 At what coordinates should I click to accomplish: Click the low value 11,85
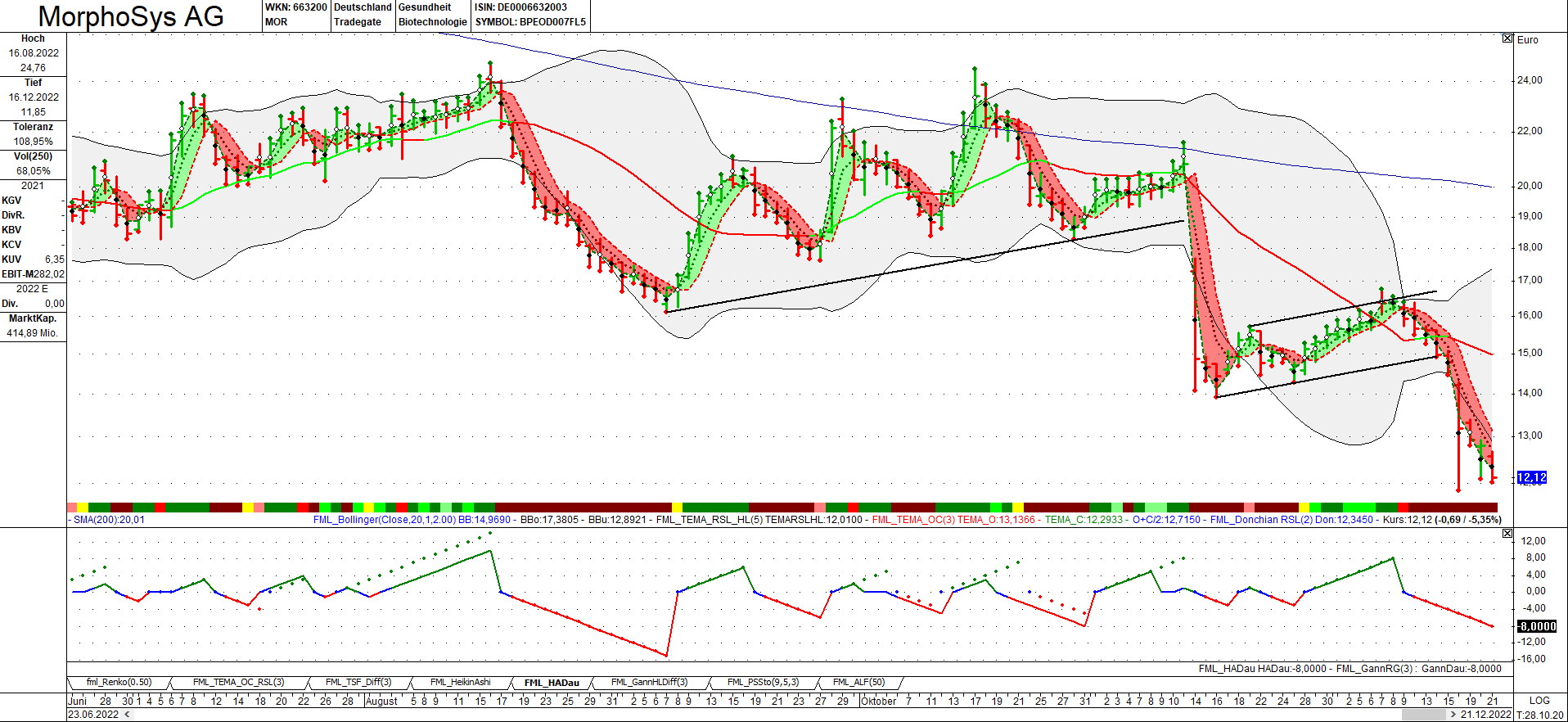33,112
